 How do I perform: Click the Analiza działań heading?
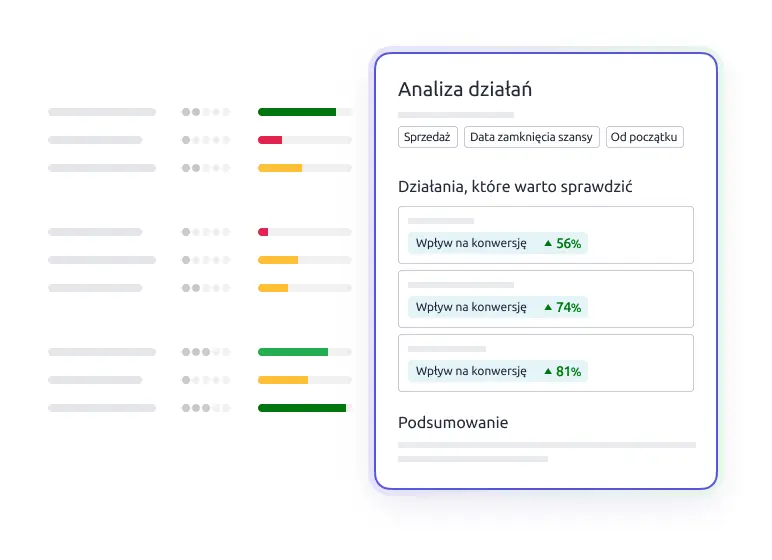(x=465, y=90)
